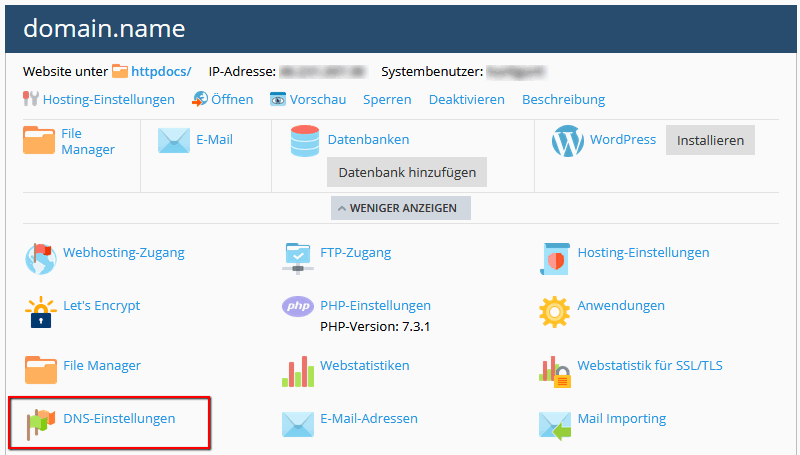The image size is (800, 455).
Task: Select the Deaktivieren link
Action: pos(466,99)
